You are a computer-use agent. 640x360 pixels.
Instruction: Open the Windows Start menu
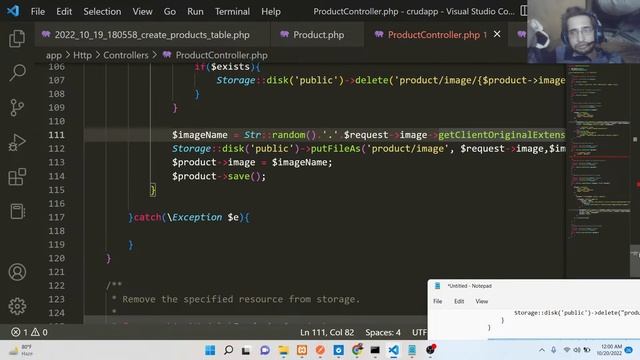(x=210, y=350)
